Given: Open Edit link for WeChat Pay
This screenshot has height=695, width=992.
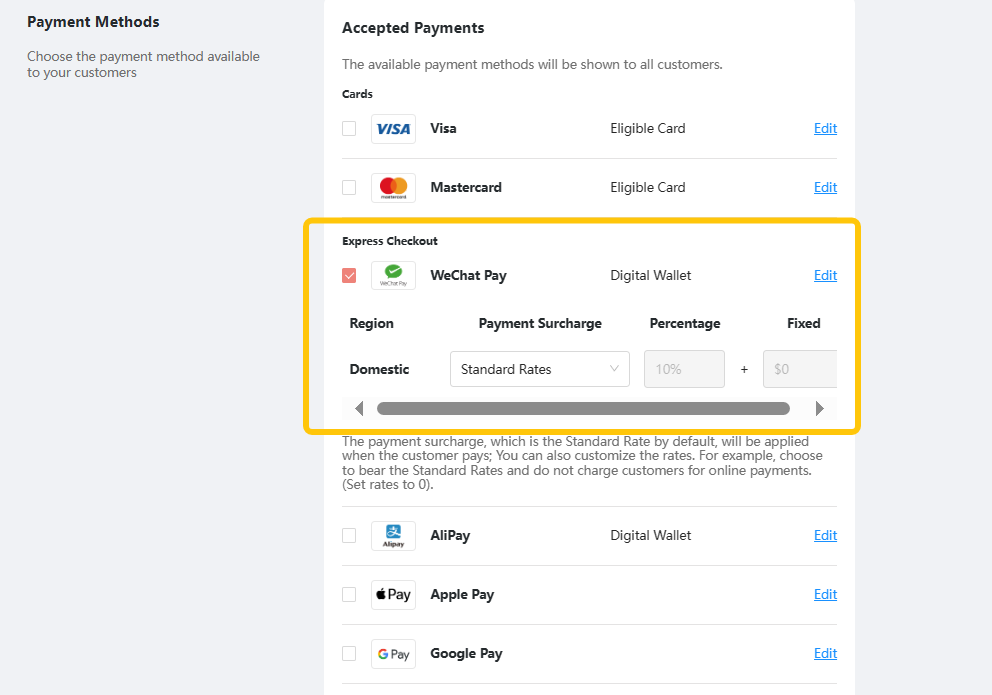Looking at the screenshot, I should point(825,275).
